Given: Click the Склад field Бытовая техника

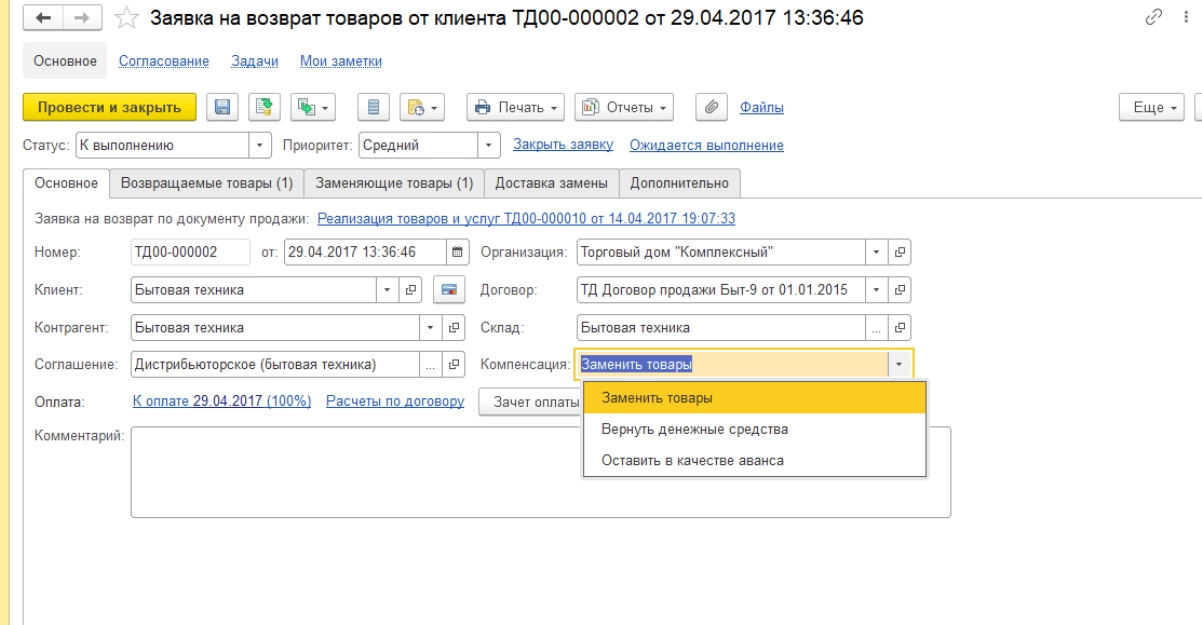Looking at the screenshot, I should [721, 327].
